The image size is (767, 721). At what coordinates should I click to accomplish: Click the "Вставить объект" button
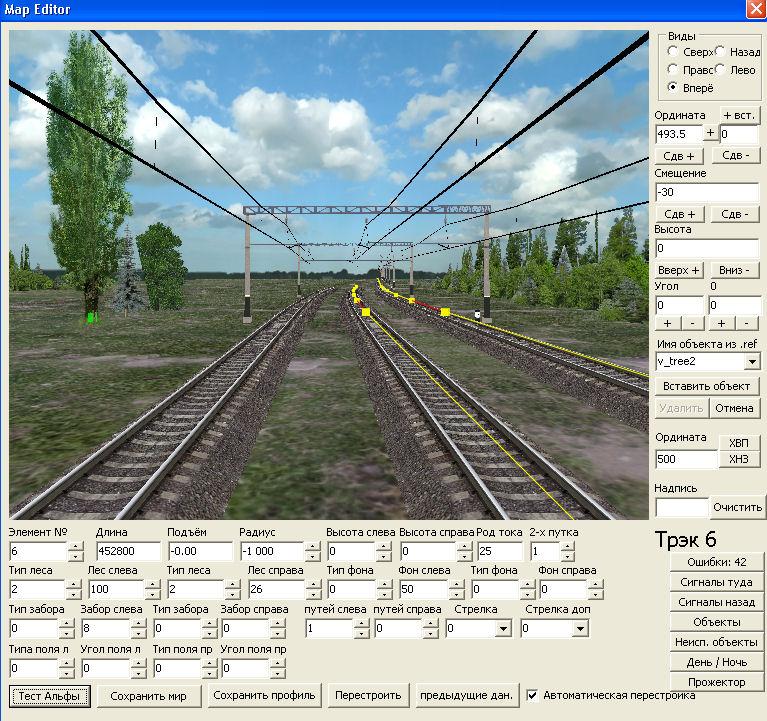pos(708,385)
